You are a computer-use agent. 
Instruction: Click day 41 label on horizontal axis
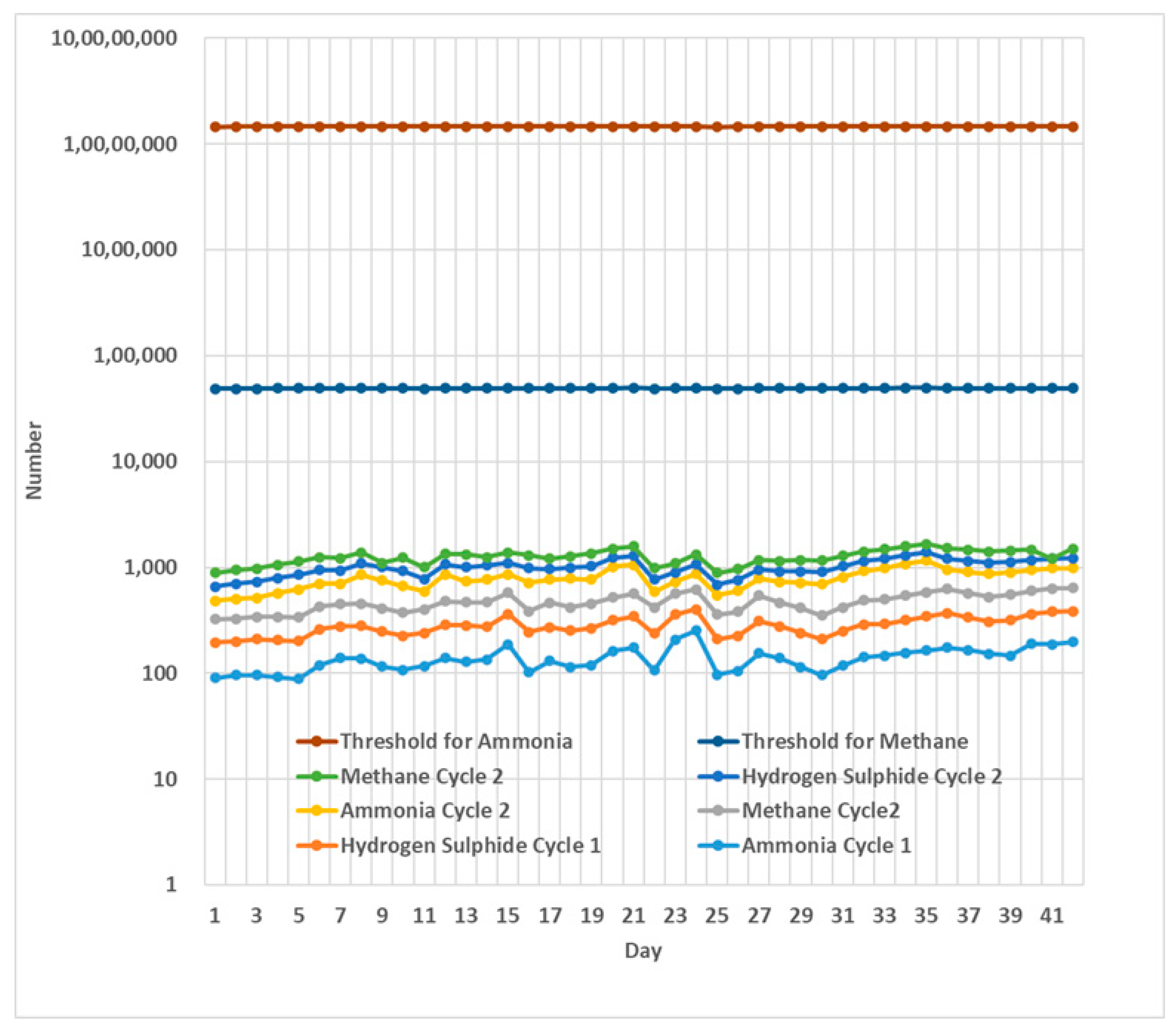pyautogui.click(x=1052, y=915)
